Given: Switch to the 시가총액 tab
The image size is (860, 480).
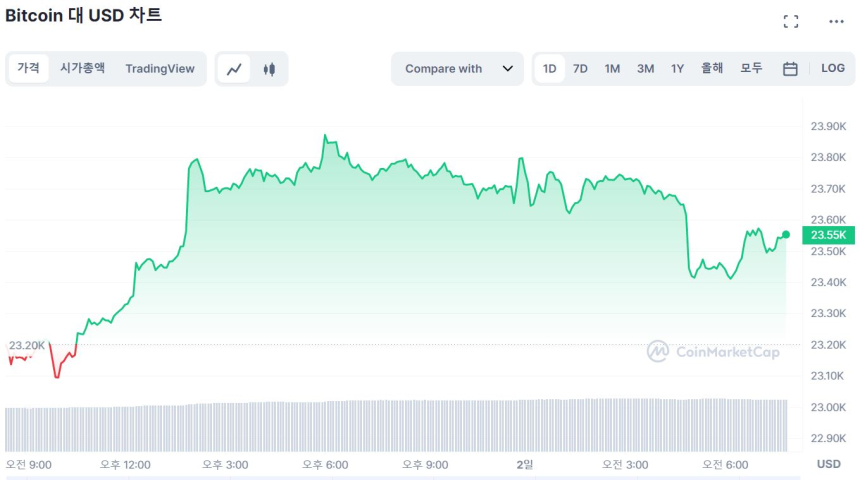Looking at the screenshot, I should (x=82, y=68).
